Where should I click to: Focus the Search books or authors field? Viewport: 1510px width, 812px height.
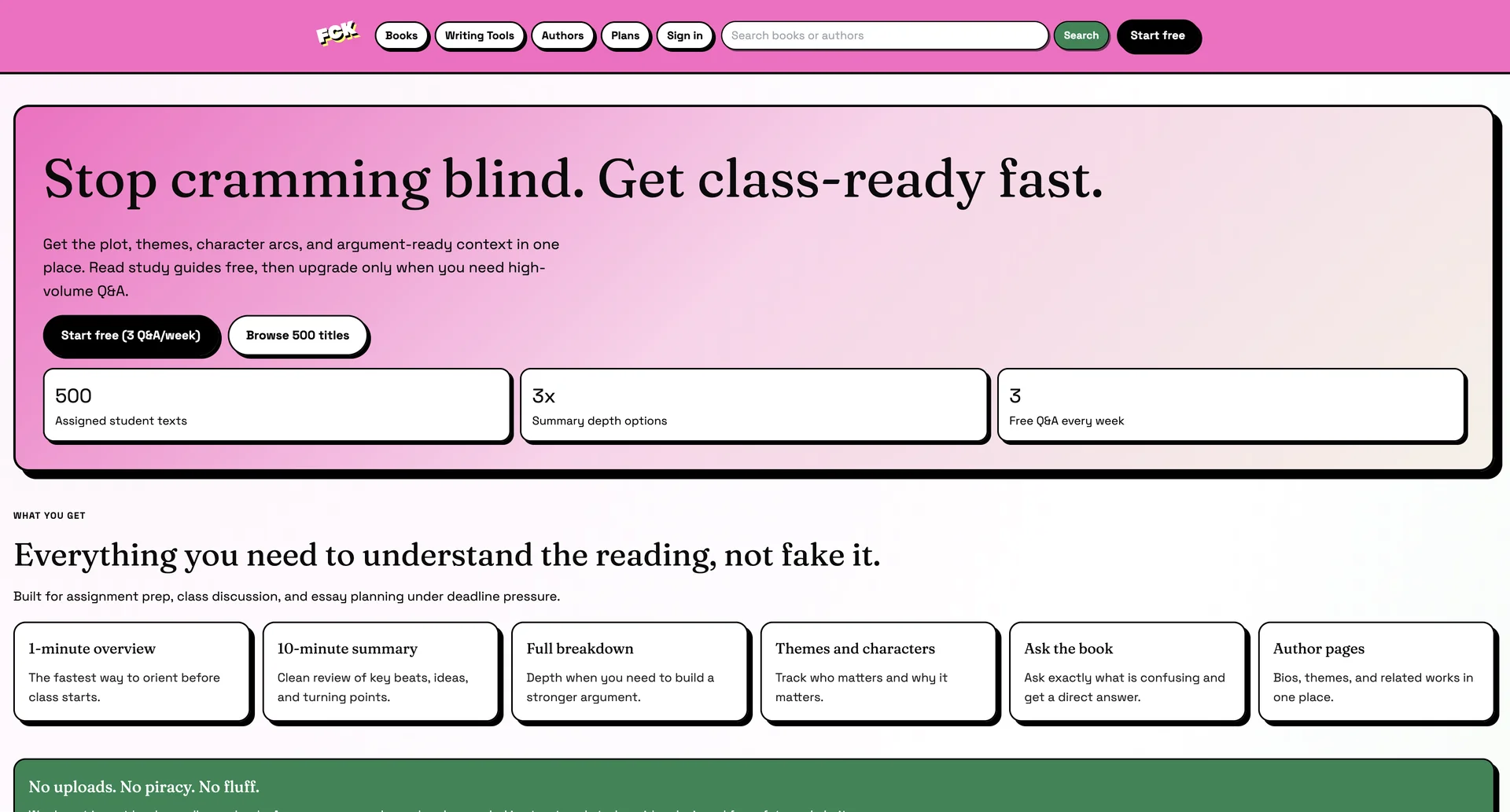885,35
